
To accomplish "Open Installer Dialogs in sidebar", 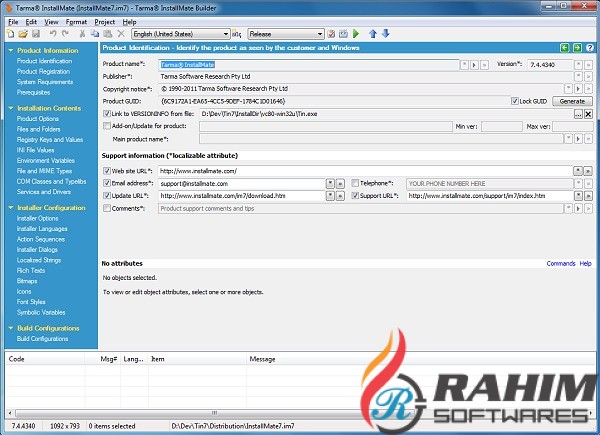I will tap(37, 249).
